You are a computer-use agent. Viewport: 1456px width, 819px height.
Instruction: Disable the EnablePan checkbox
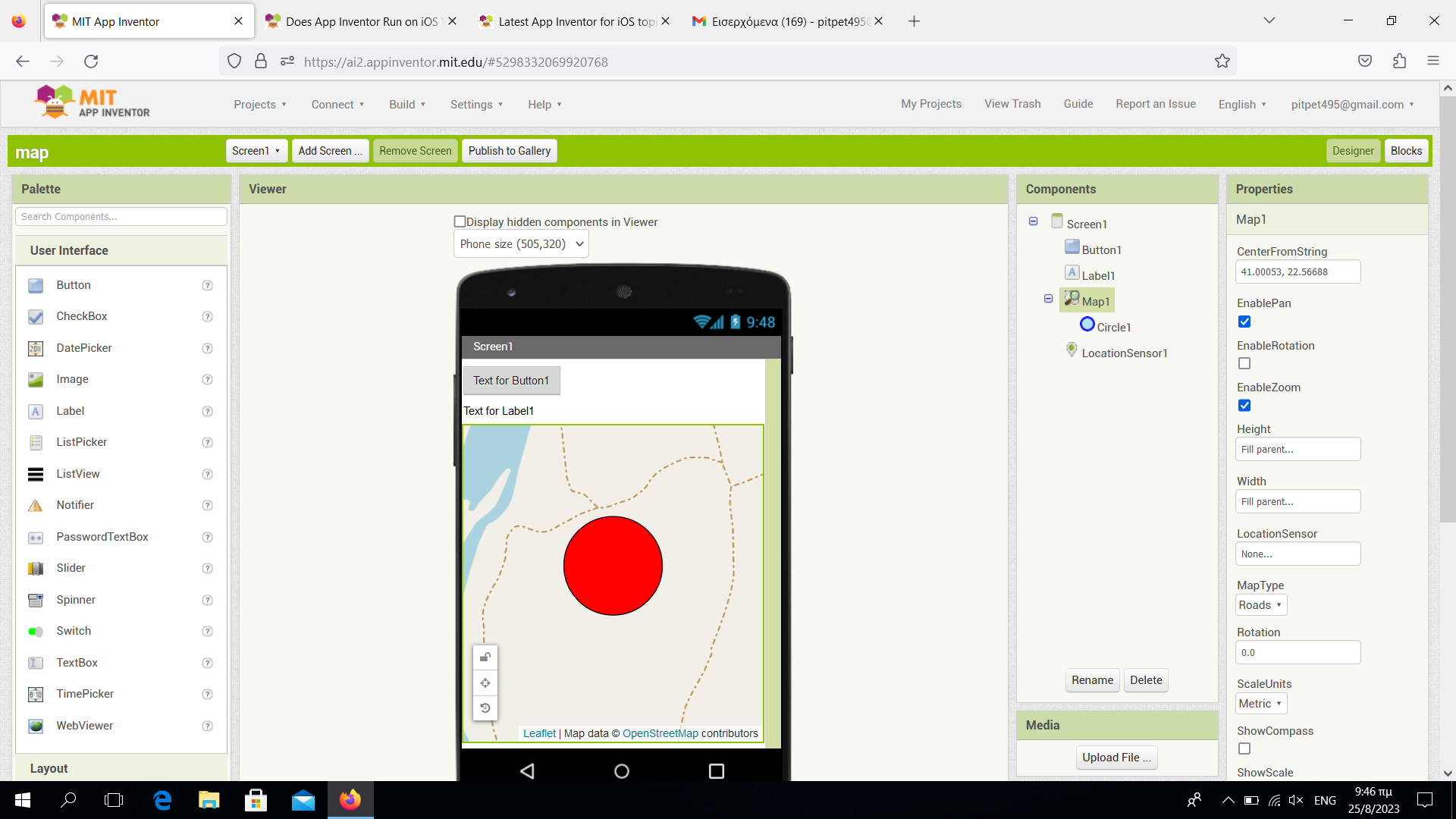coord(1244,322)
